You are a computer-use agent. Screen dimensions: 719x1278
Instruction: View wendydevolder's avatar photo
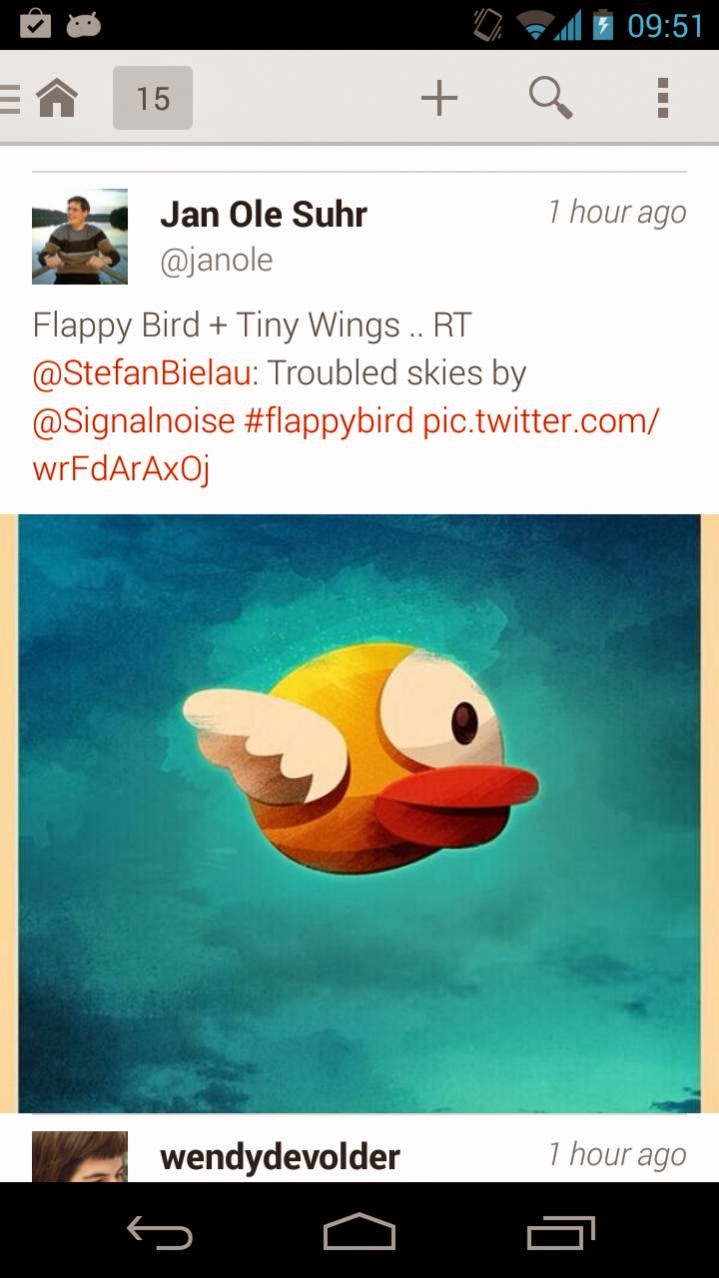point(80,1157)
